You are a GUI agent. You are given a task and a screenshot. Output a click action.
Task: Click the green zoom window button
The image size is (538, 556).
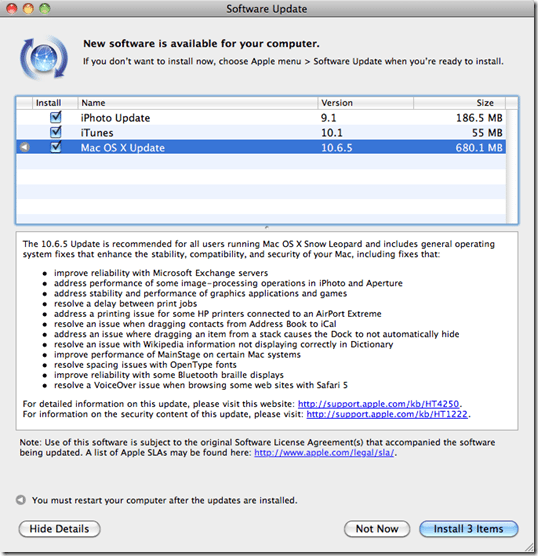coord(44,9)
